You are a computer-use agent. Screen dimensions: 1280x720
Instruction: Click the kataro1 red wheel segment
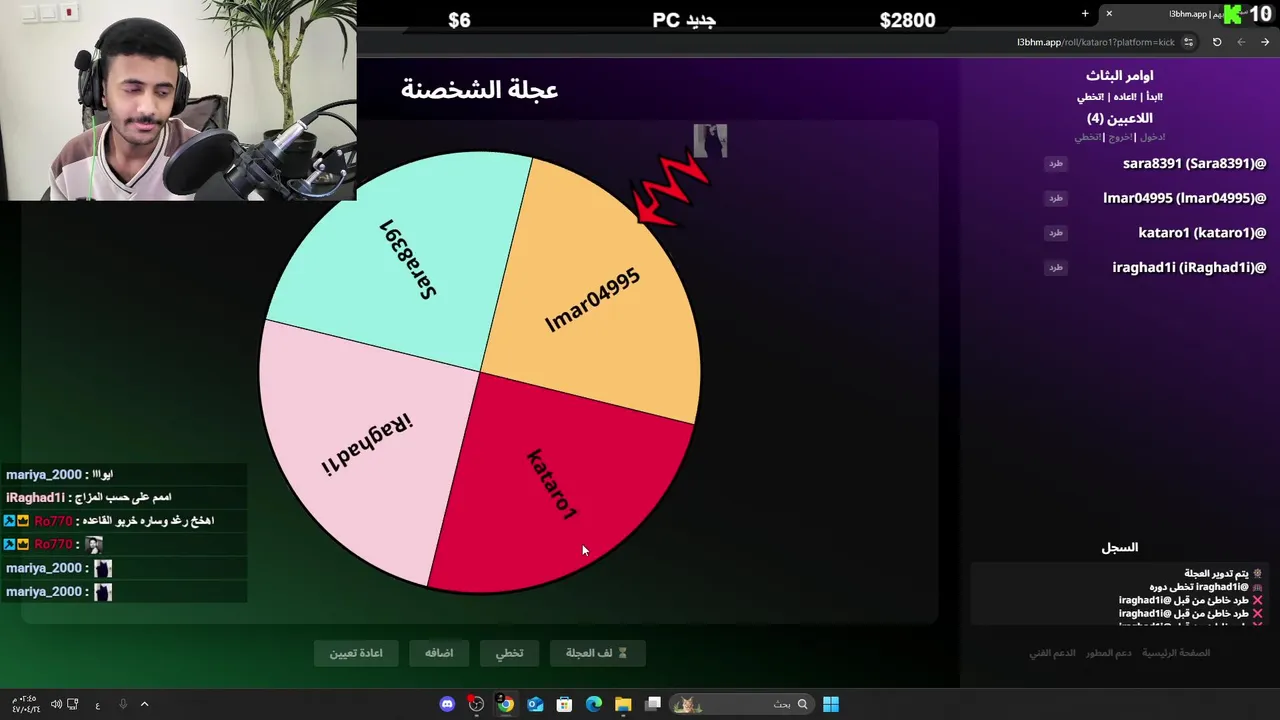(555, 485)
